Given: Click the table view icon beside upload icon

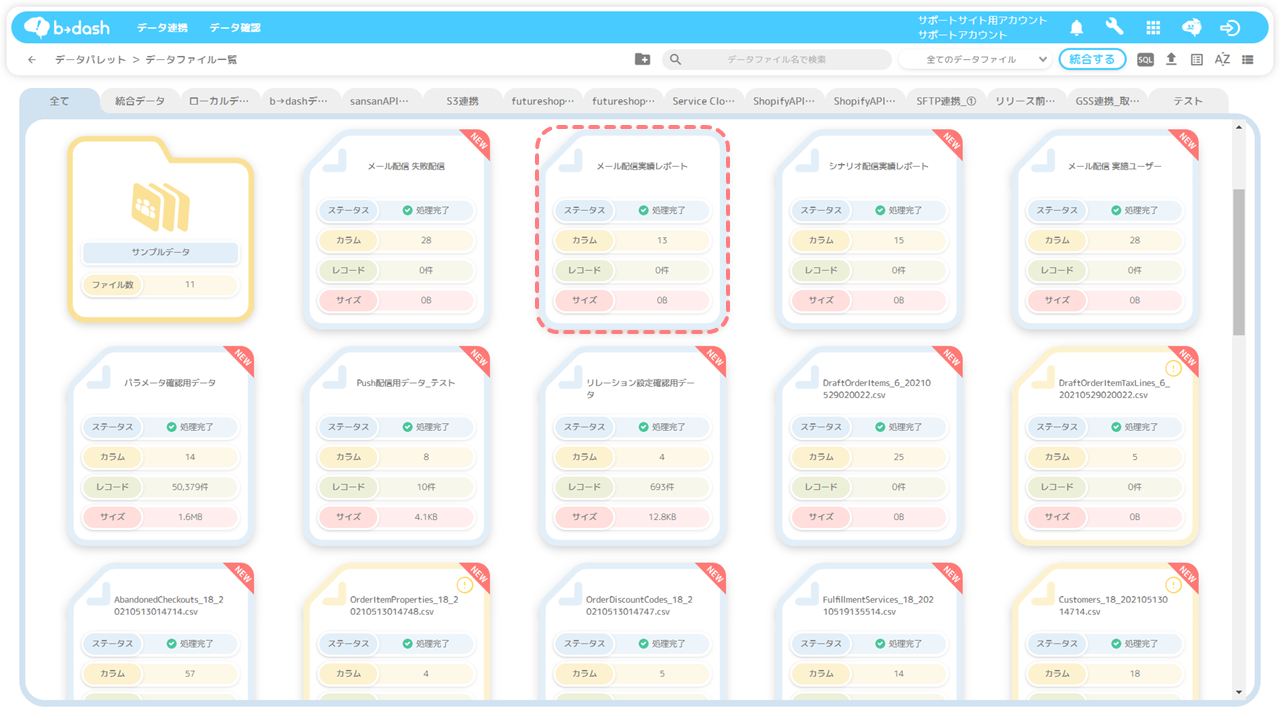Looking at the screenshot, I should (x=1197, y=60).
